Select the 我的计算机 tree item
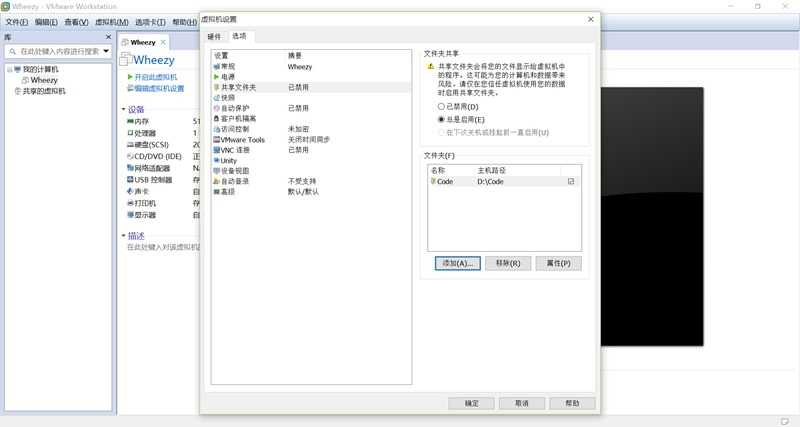This screenshot has width=800, height=427. 41,69
